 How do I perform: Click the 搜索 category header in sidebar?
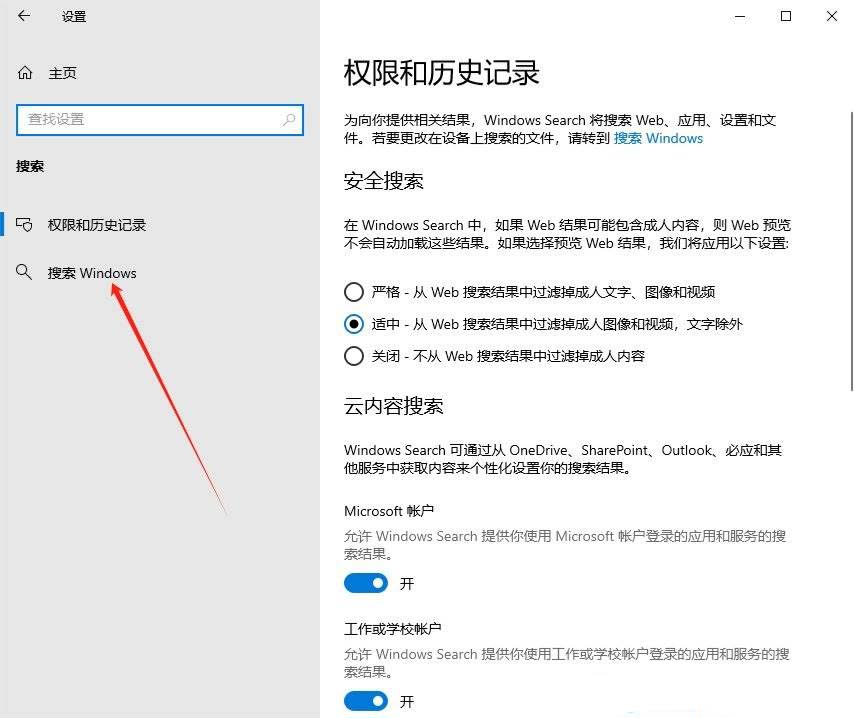30,166
